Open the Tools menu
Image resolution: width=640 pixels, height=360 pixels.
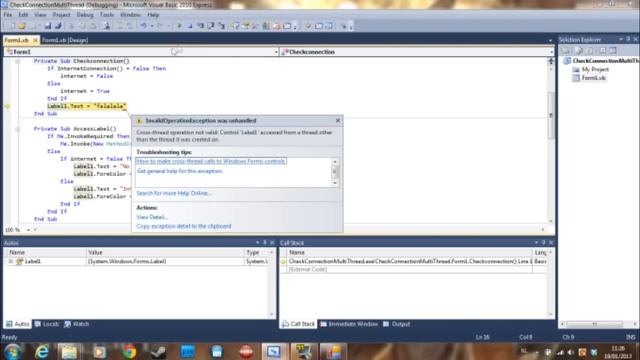[107, 15]
